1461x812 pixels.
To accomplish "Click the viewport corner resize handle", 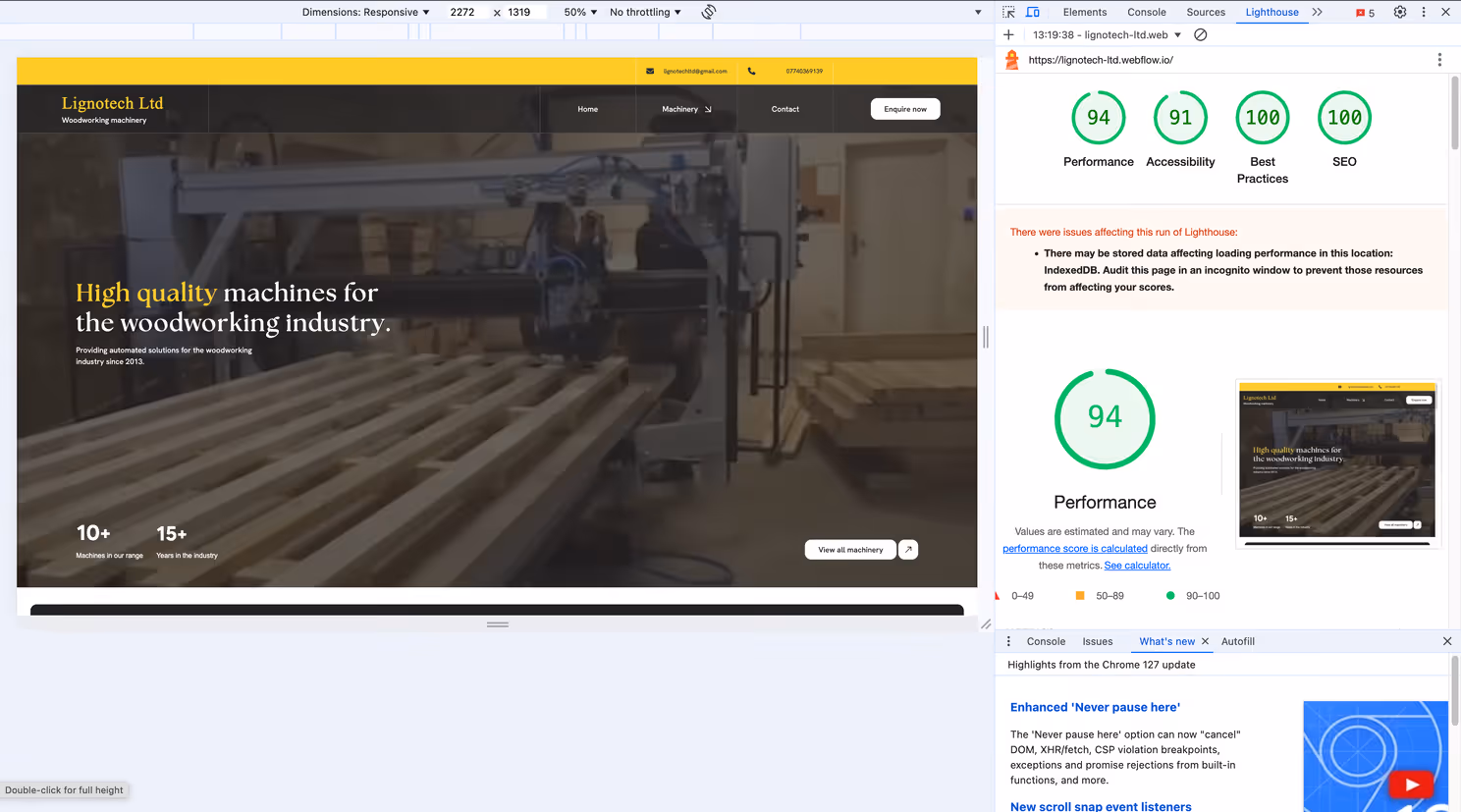I will click(x=985, y=623).
